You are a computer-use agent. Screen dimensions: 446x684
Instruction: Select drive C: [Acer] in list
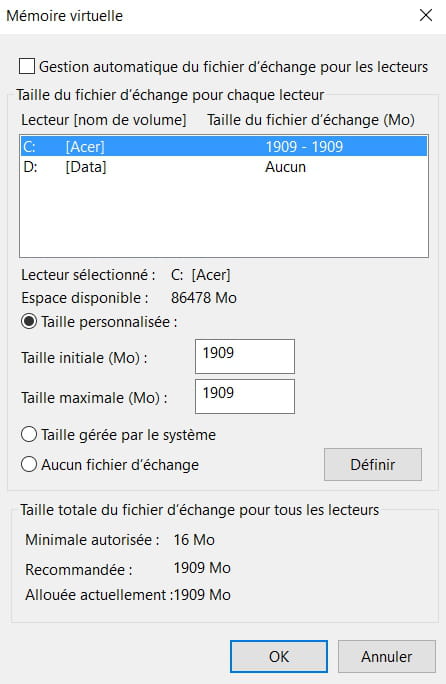pyautogui.click(x=224, y=146)
